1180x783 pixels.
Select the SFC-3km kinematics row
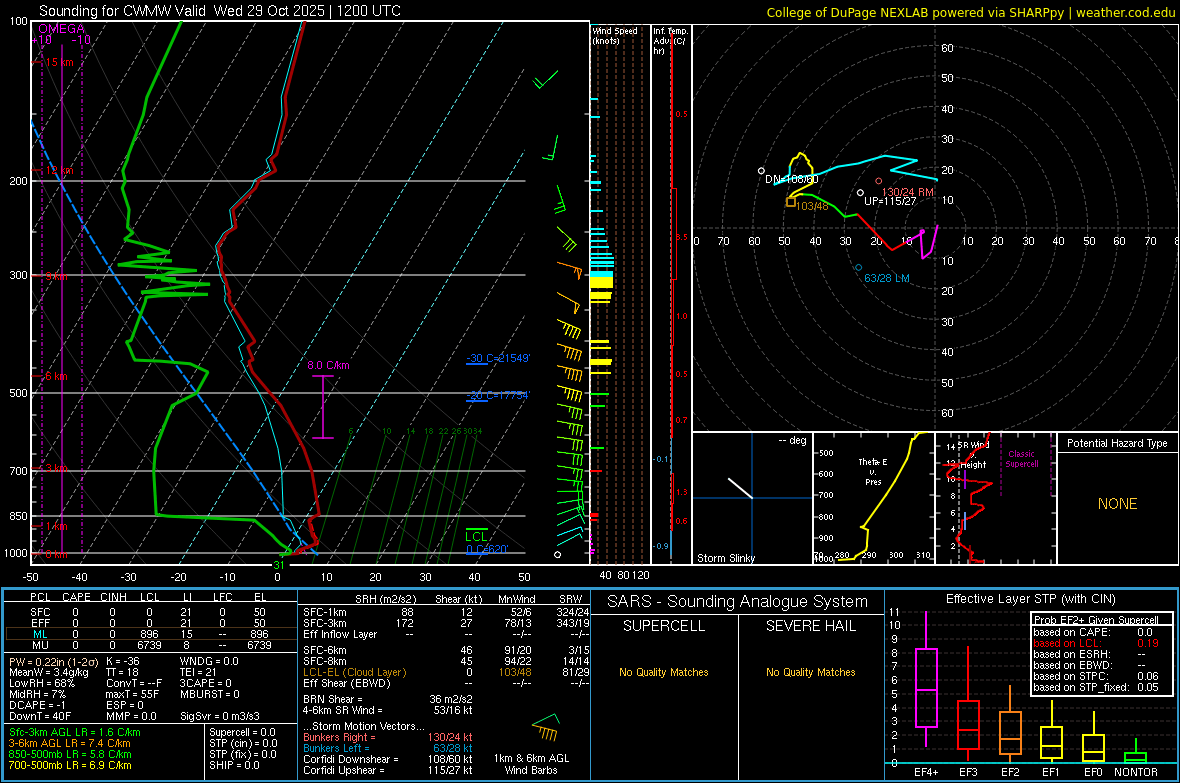(446, 623)
